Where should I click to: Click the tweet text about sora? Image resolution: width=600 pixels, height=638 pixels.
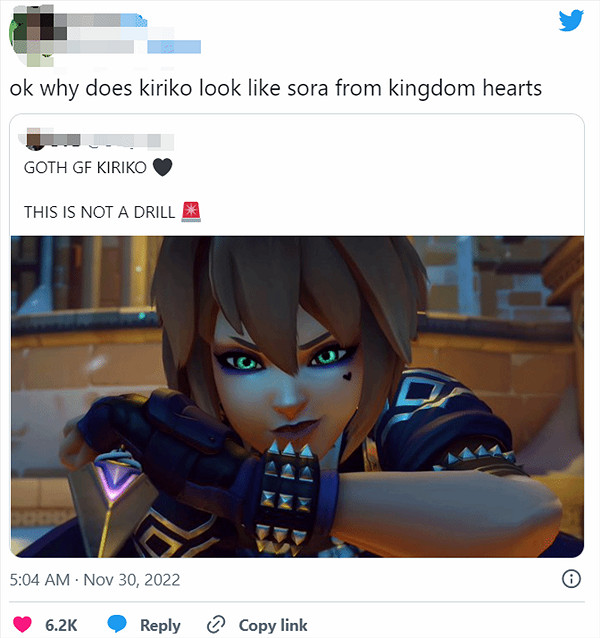pos(275,88)
